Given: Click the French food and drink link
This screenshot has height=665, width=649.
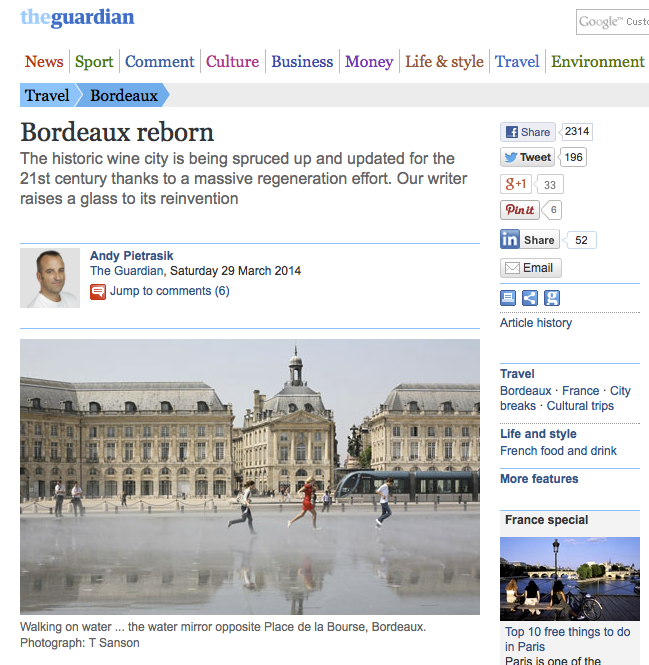Looking at the screenshot, I should click(558, 450).
